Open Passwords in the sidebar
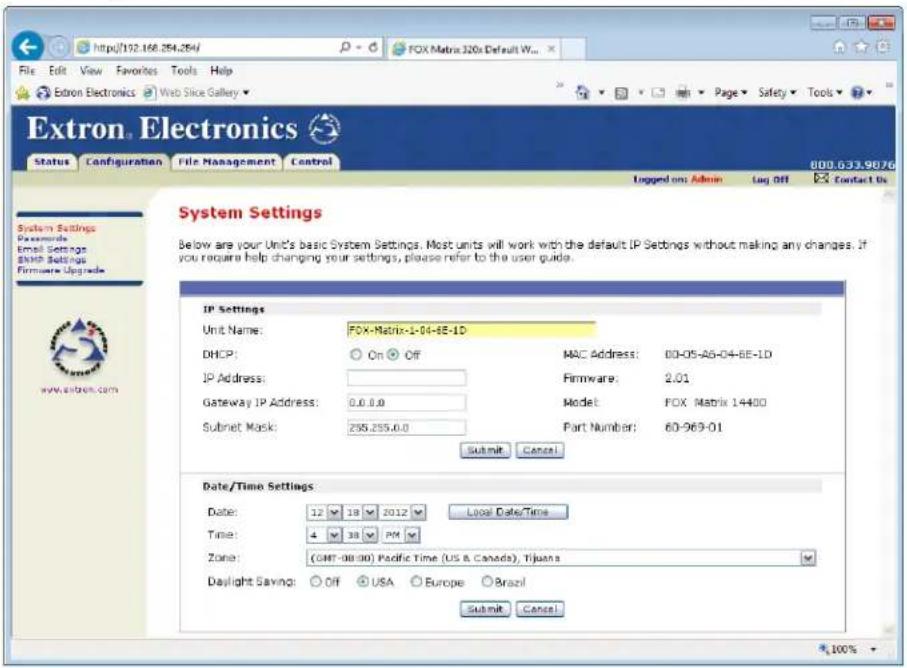The width and height of the screenshot is (907, 668). (42, 238)
